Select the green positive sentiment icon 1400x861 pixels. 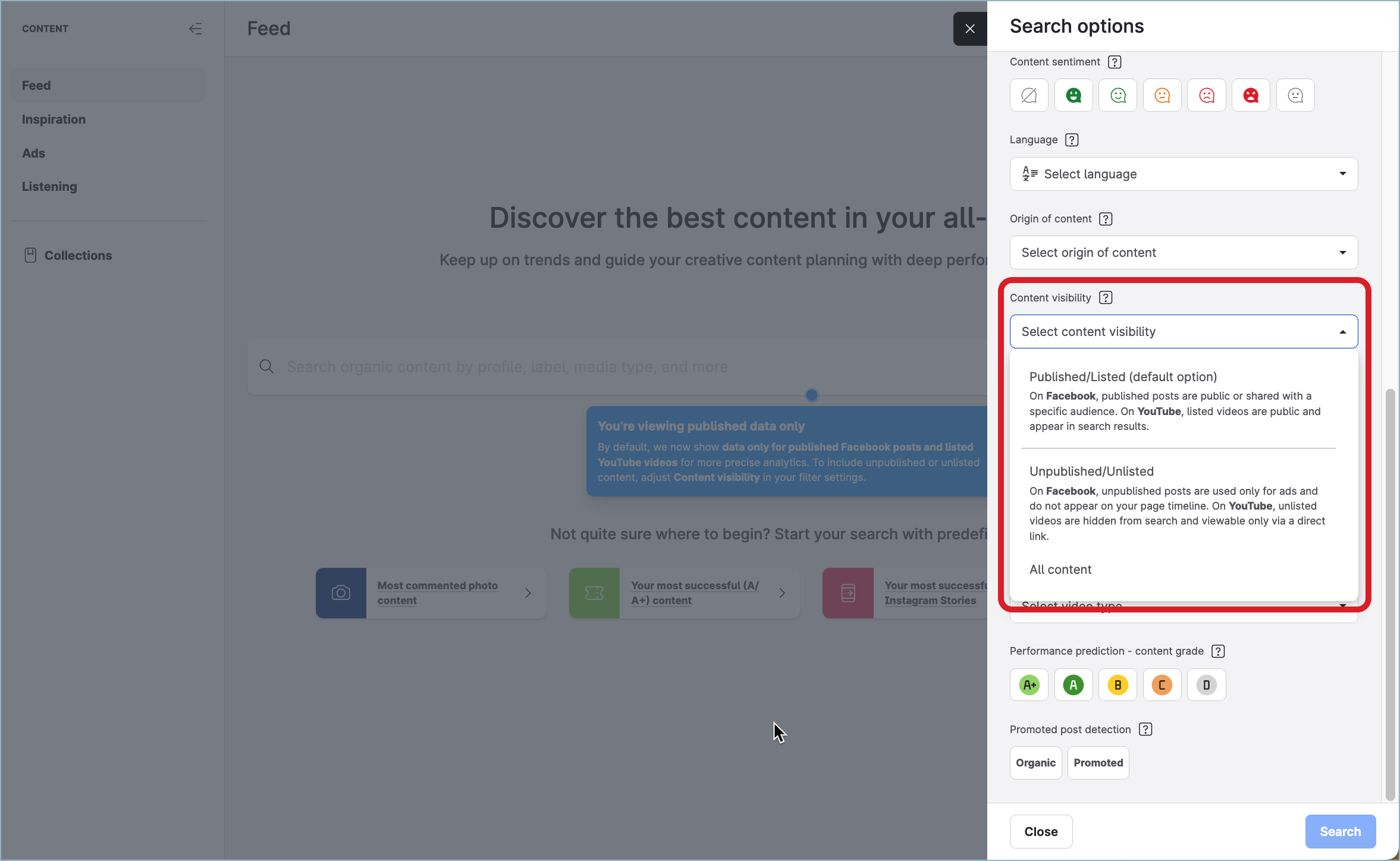(x=1073, y=95)
